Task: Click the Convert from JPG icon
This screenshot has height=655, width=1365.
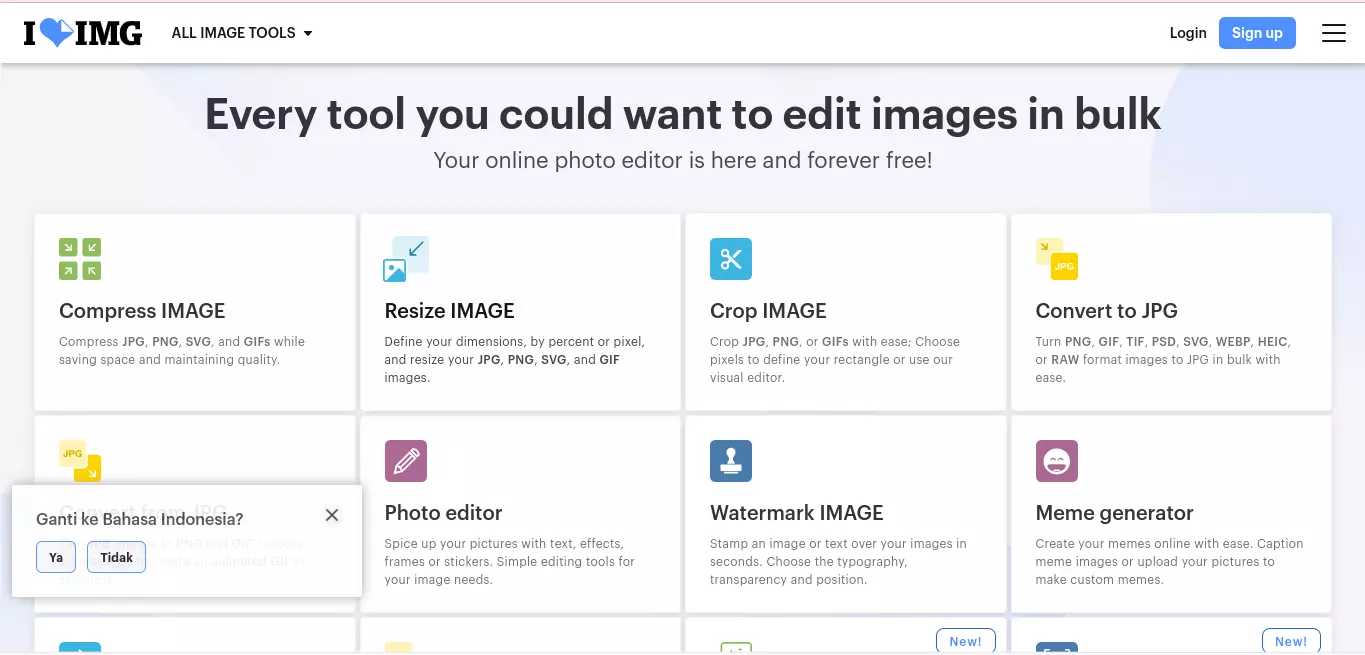Action: (80, 460)
